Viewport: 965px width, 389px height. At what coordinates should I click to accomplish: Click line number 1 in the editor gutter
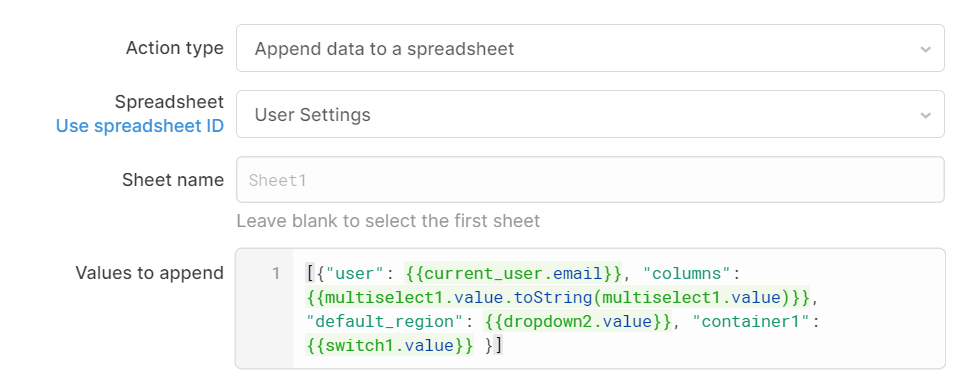[276, 273]
